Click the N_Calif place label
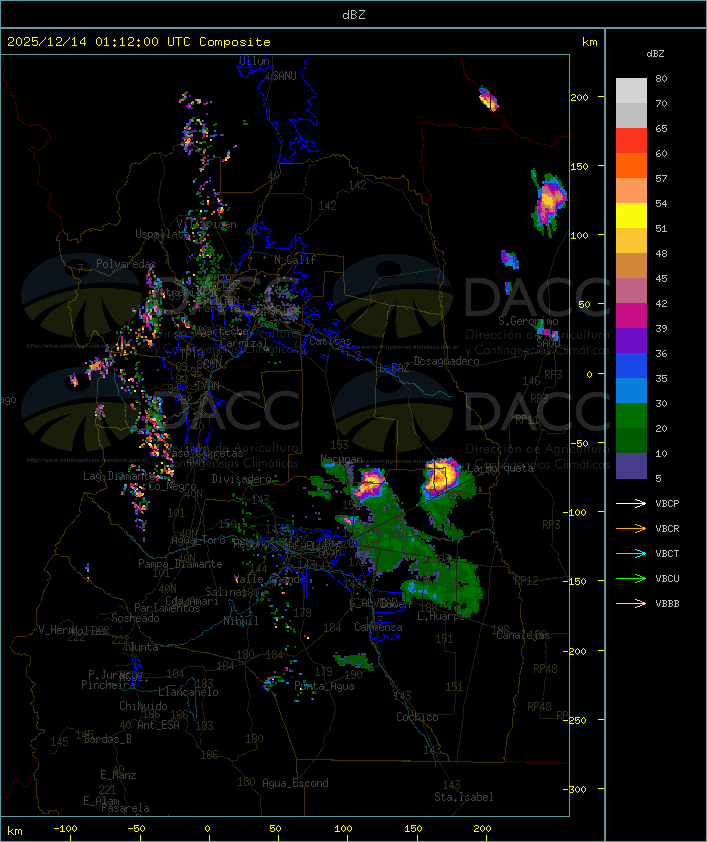Image resolution: width=707 pixels, height=842 pixels. (295, 260)
